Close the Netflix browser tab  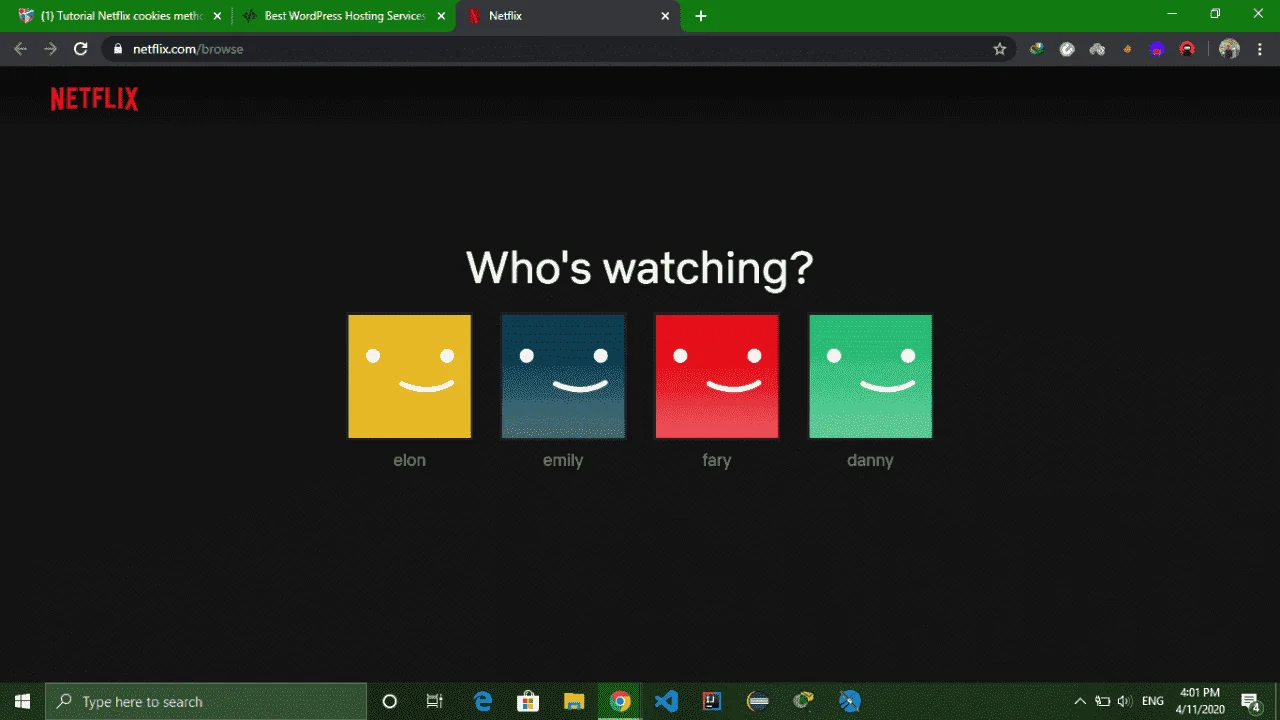point(665,16)
